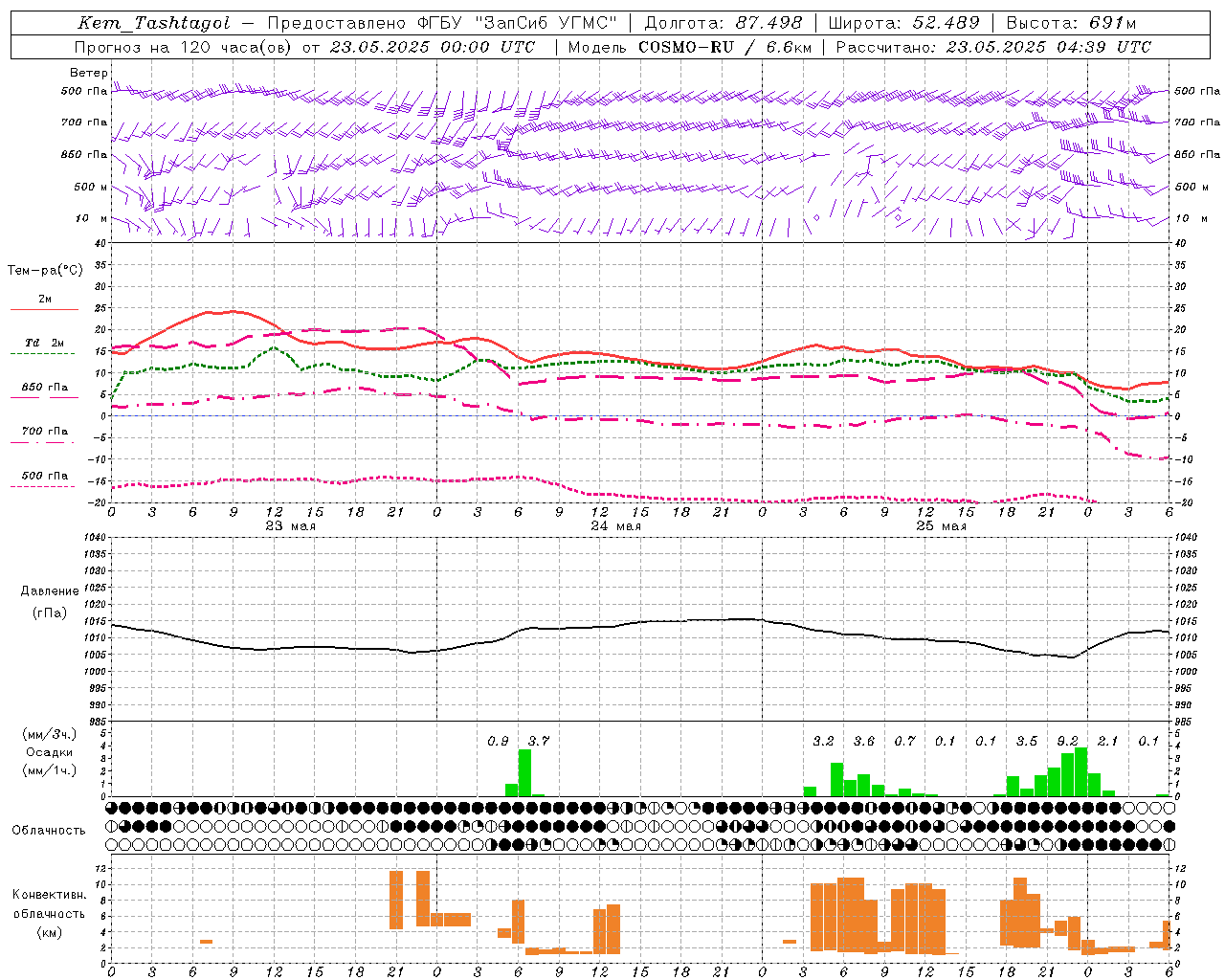The width and height of the screenshot is (1225, 980).
Task: Select the (гПа) pressure unit label
Action: 48,613
